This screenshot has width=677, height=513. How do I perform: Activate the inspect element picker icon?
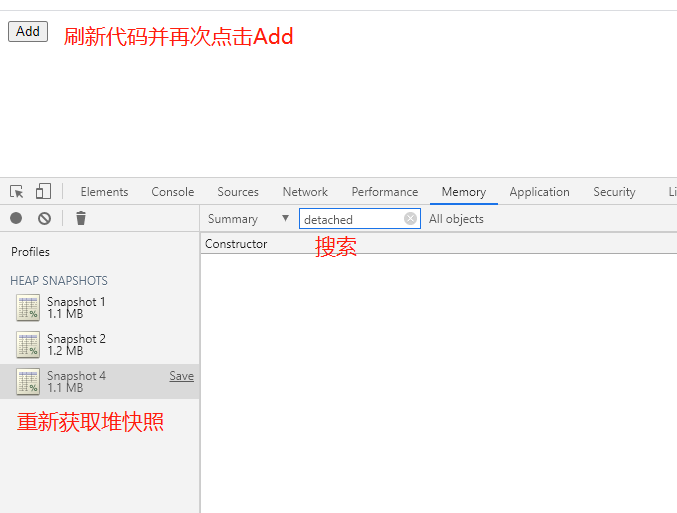point(17,191)
